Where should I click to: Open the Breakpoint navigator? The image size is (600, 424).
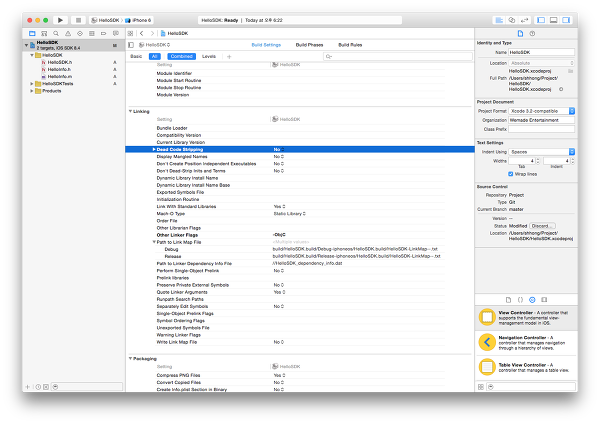(103, 34)
